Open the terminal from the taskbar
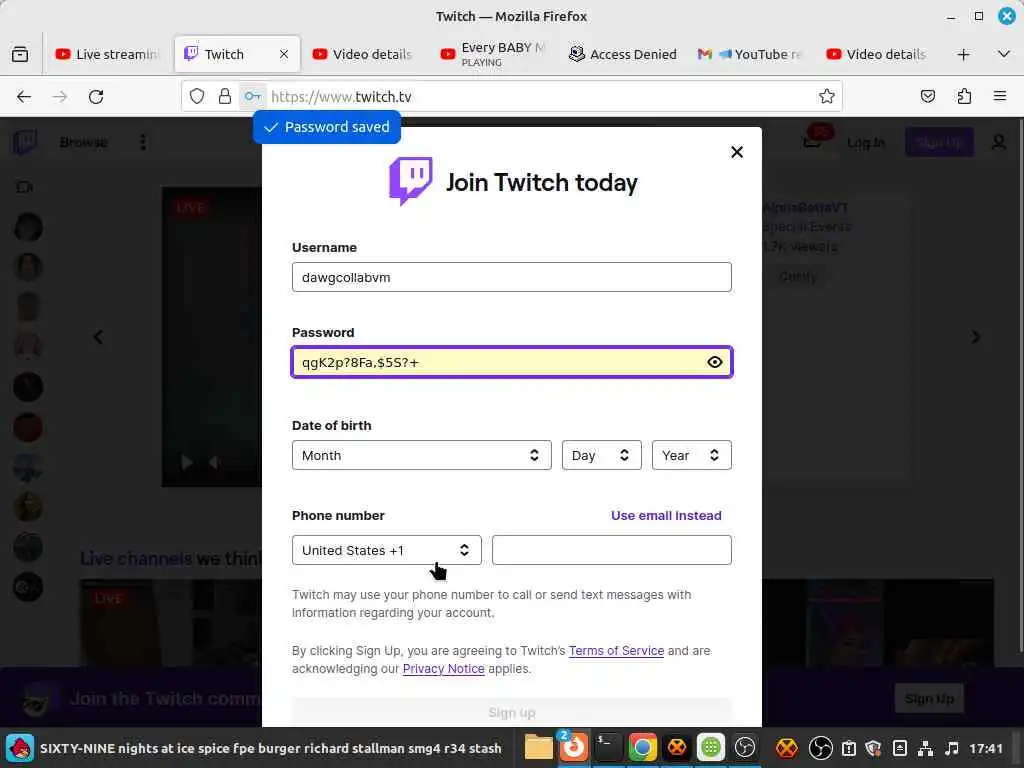The width and height of the screenshot is (1024, 768). [x=607, y=747]
